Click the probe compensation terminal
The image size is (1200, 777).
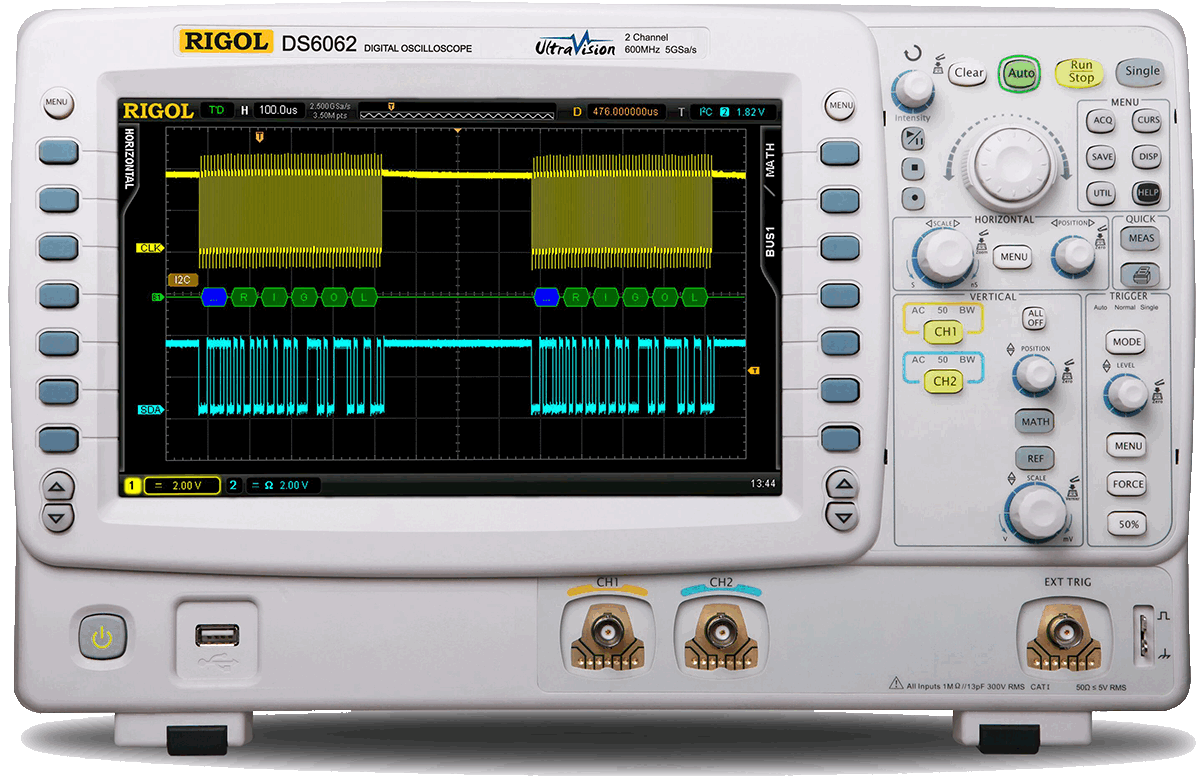1143,633
